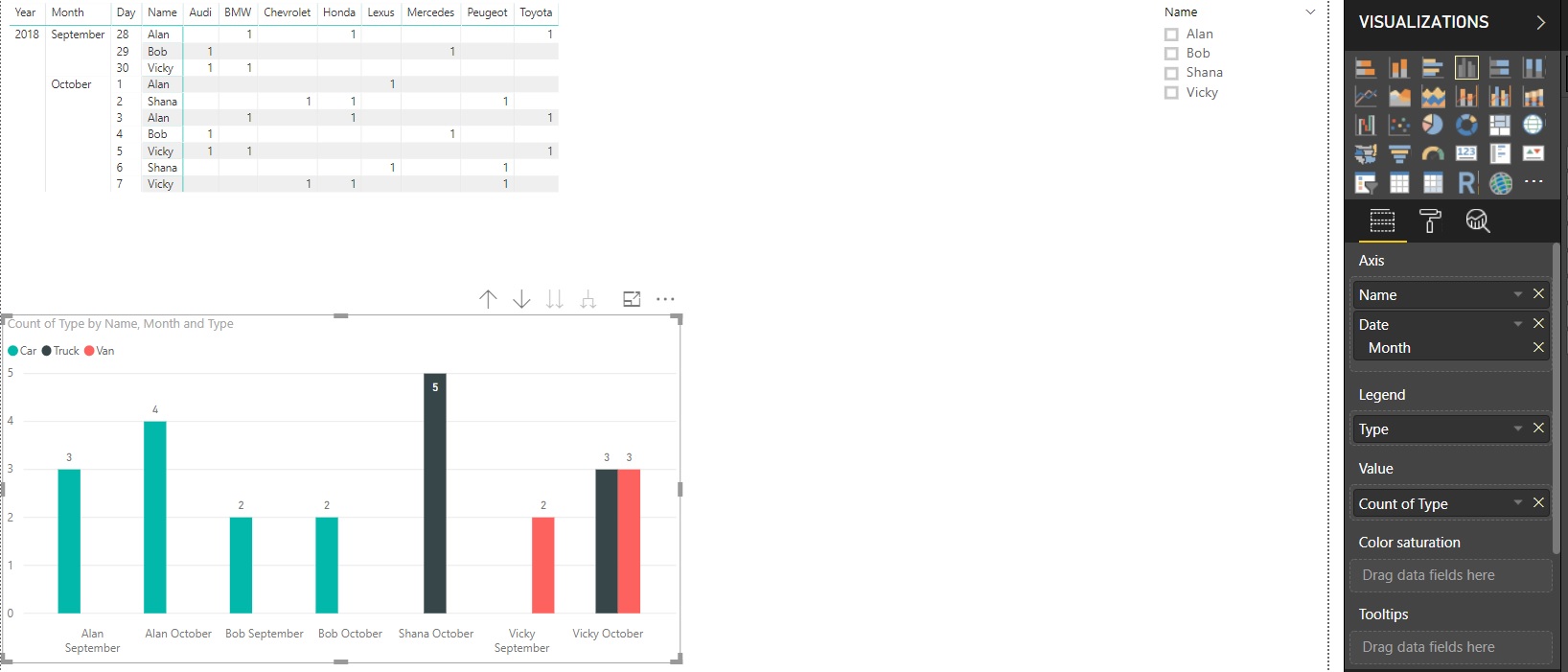Image resolution: width=1568 pixels, height=672 pixels.
Task: Select the Donut chart visual
Action: 1466,126
